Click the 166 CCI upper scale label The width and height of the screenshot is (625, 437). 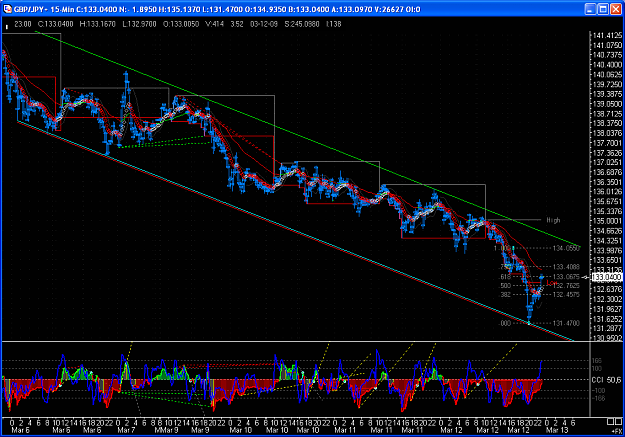[x=596, y=361]
